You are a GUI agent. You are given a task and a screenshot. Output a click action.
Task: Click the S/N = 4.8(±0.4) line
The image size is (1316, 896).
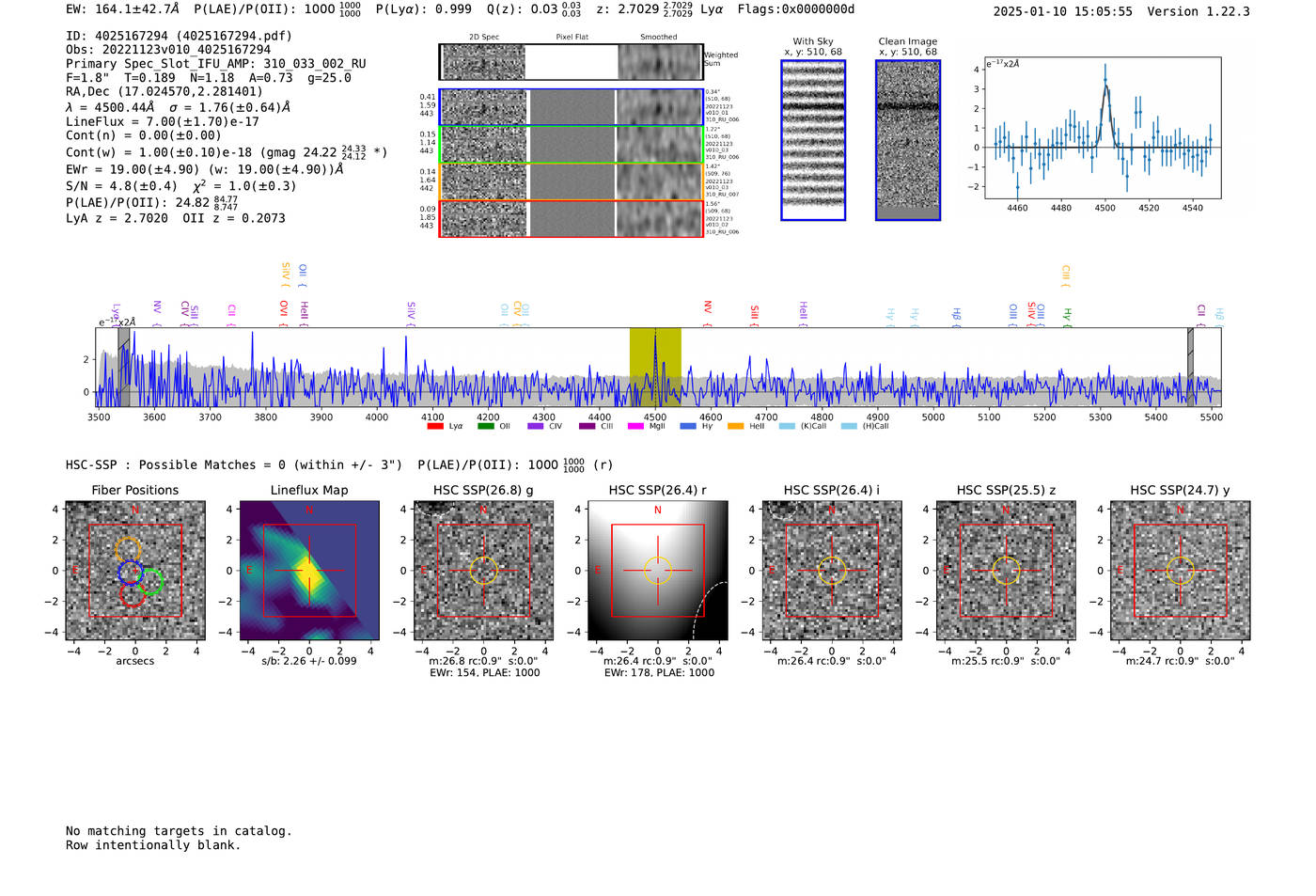pos(180,185)
